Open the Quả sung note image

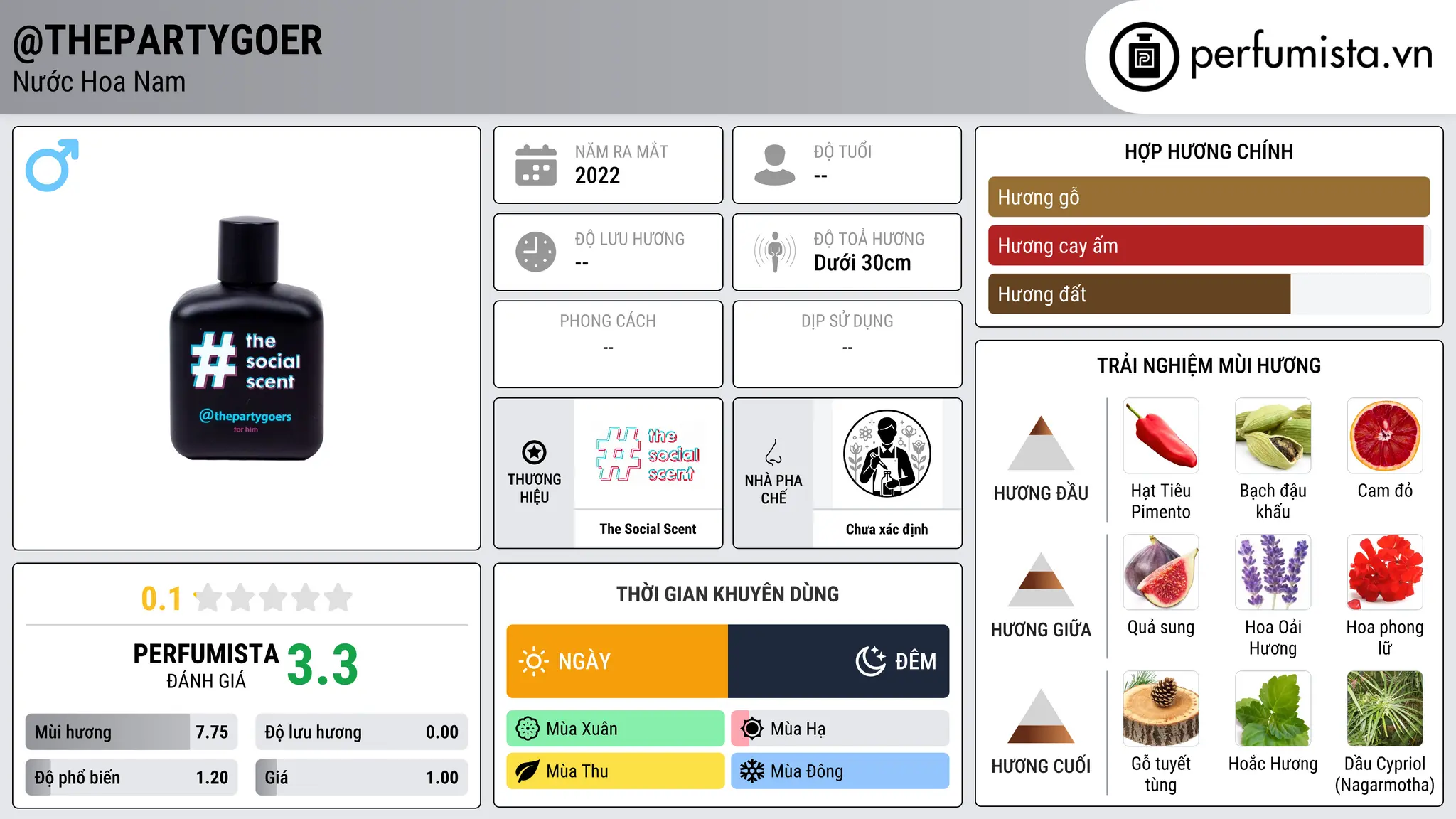[x=1161, y=572]
